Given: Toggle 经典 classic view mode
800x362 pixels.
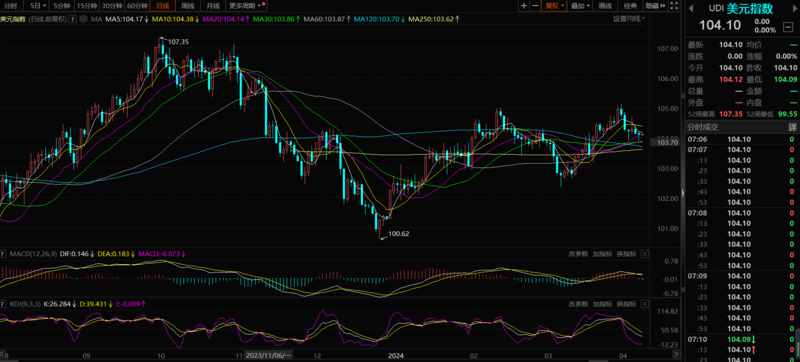Looking at the screenshot, I should [631, 6].
